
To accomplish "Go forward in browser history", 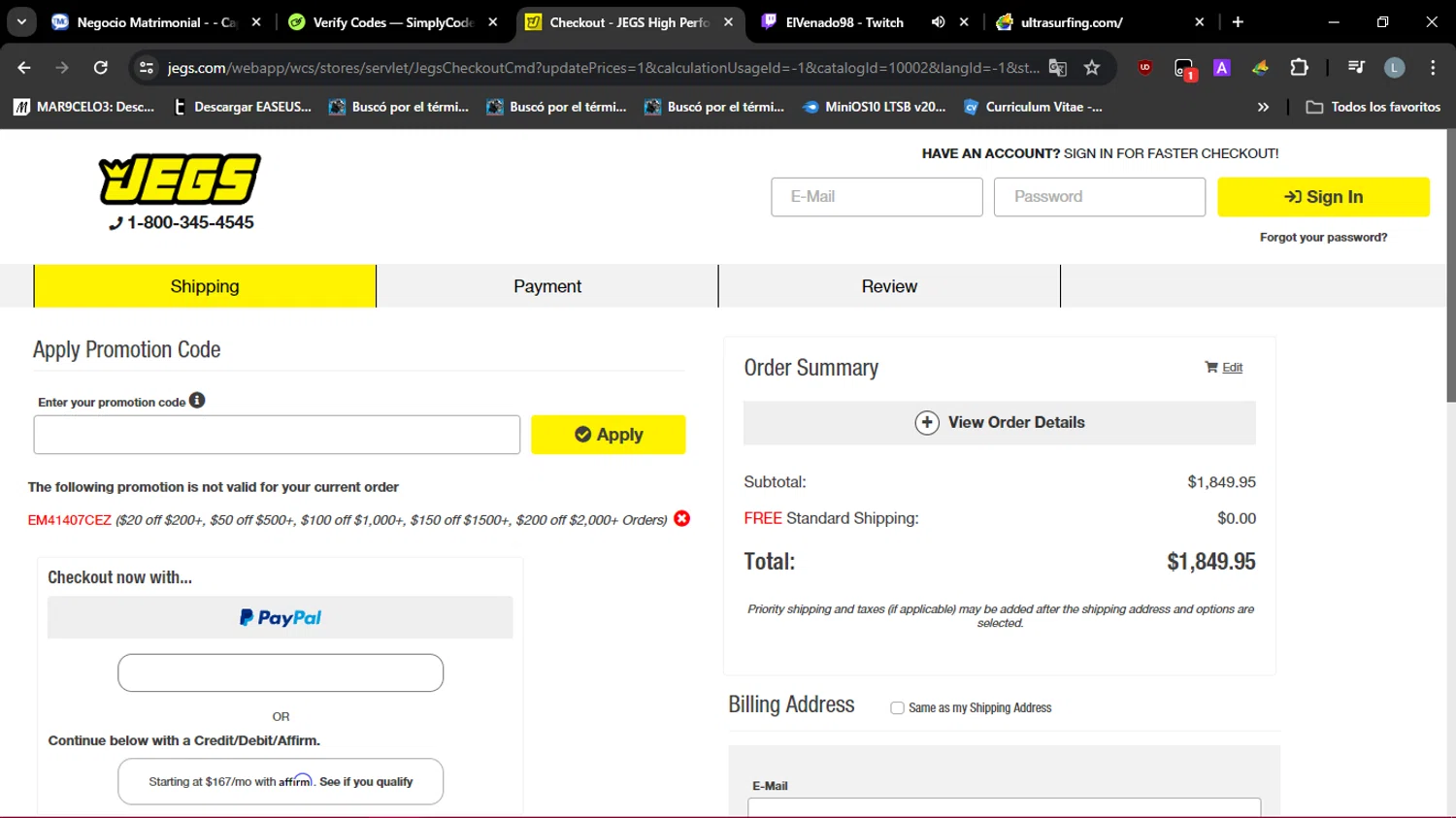I will click(x=62, y=67).
